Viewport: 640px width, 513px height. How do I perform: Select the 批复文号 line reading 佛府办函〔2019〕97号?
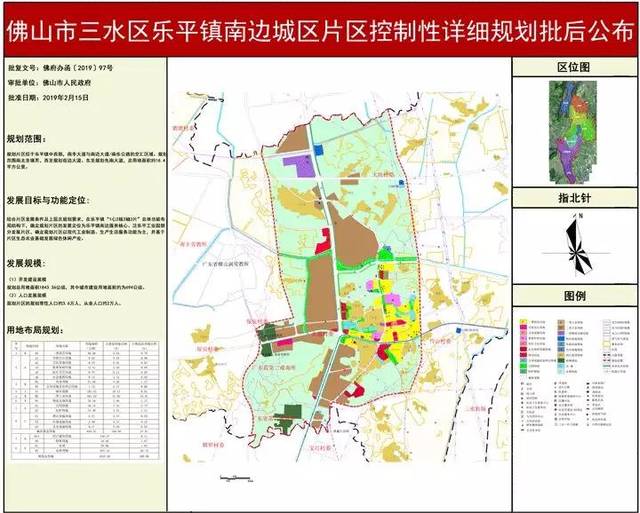[x=61, y=68]
